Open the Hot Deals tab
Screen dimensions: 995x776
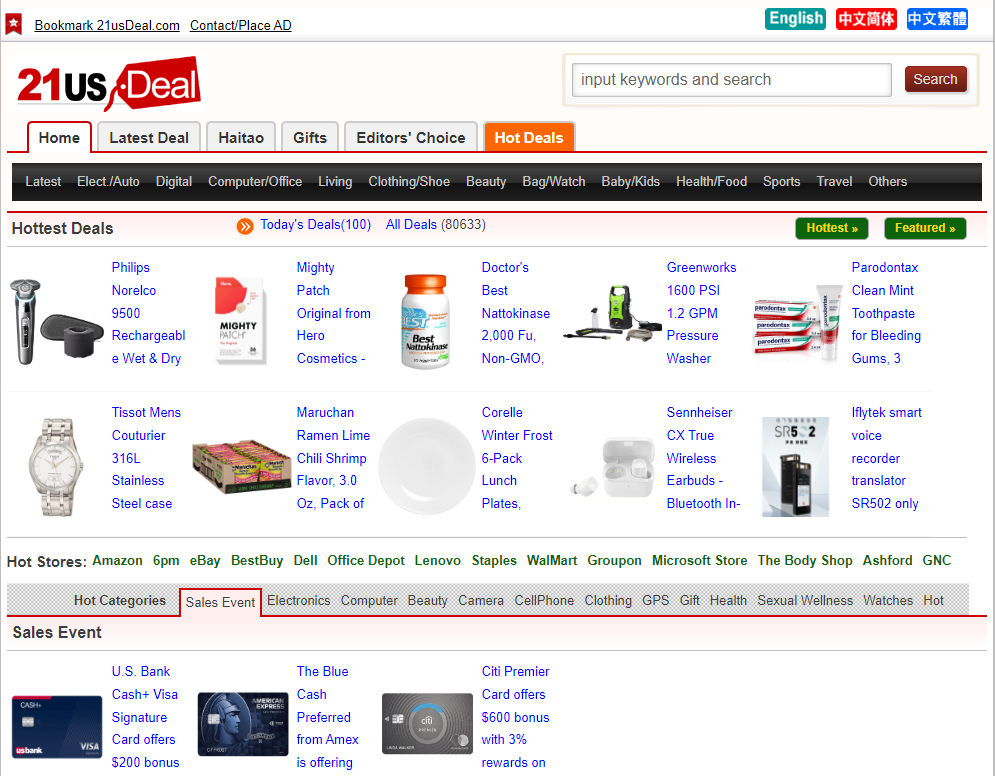point(528,138)
